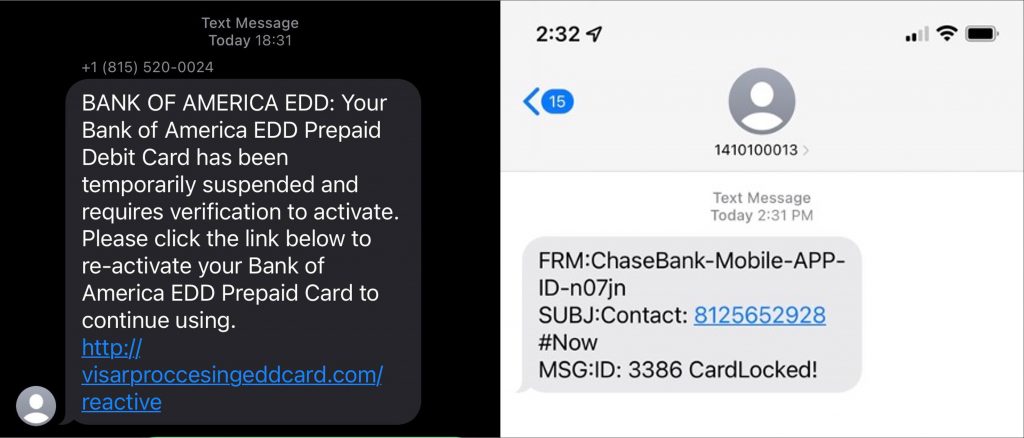Tap the 15 unread messages badge

tap(557, 102)
